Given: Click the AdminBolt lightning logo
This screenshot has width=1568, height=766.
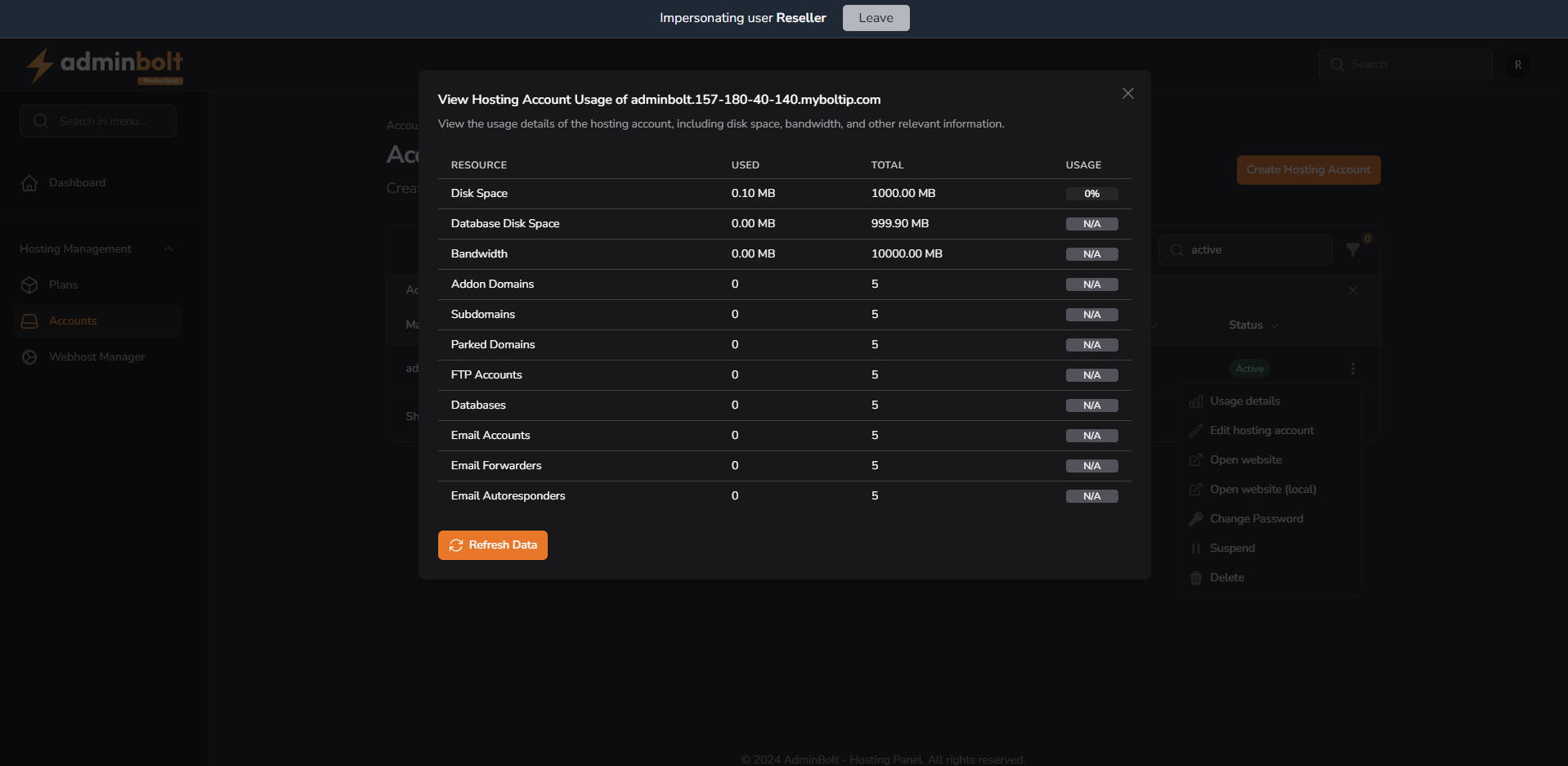Looking at the screenshot, I should [40, 65].
